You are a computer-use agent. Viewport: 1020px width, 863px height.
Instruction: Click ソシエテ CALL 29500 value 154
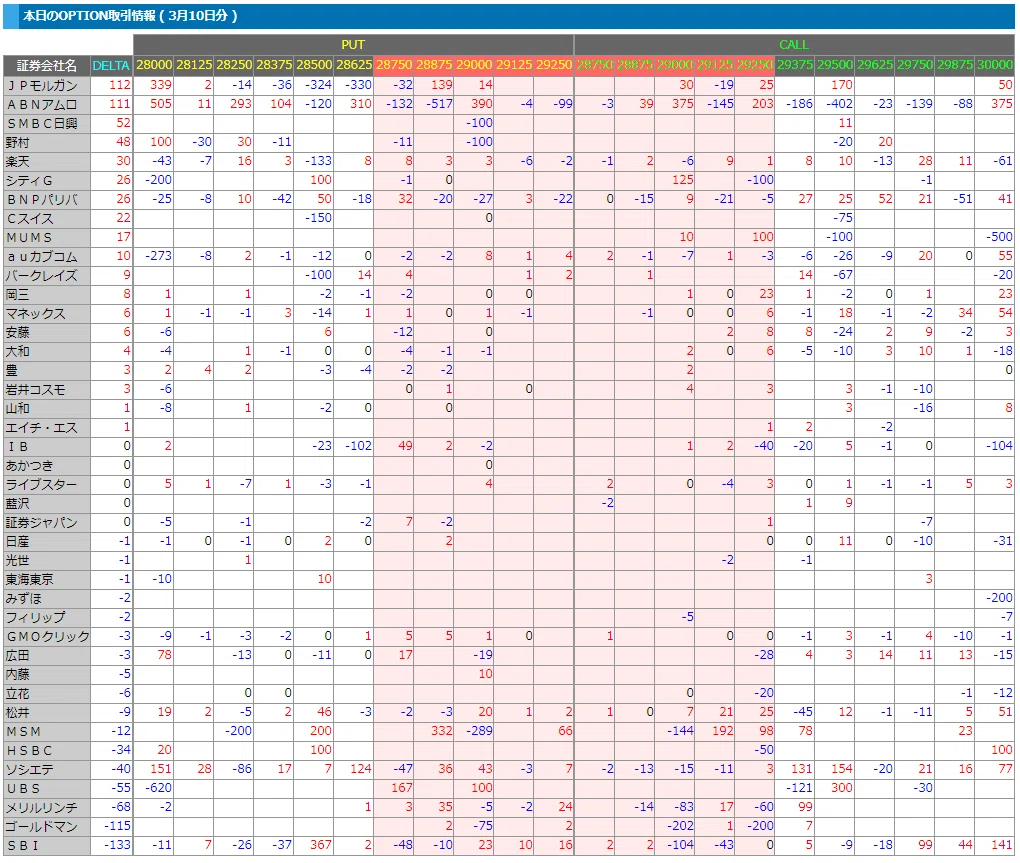tap(841, 769)
